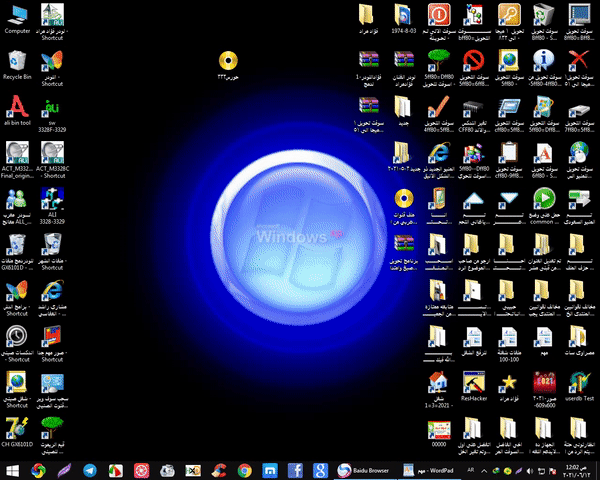
Task: Open the 100-100 document file
Action: pos(509,344)
